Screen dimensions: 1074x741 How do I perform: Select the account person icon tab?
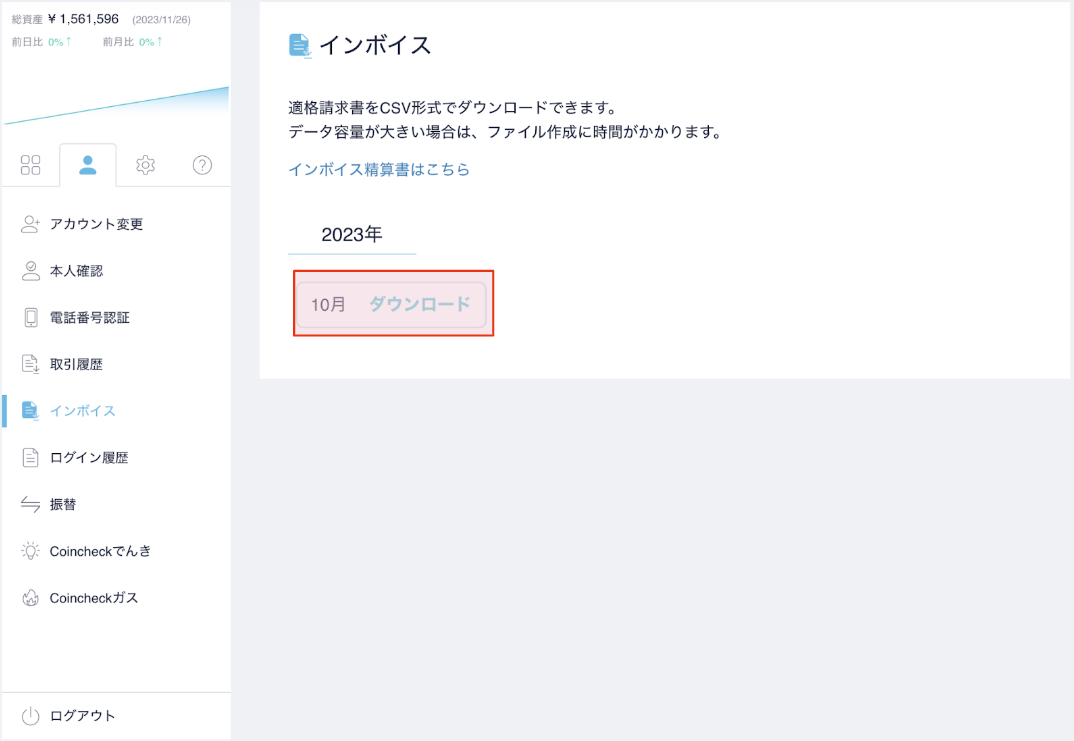88,165
